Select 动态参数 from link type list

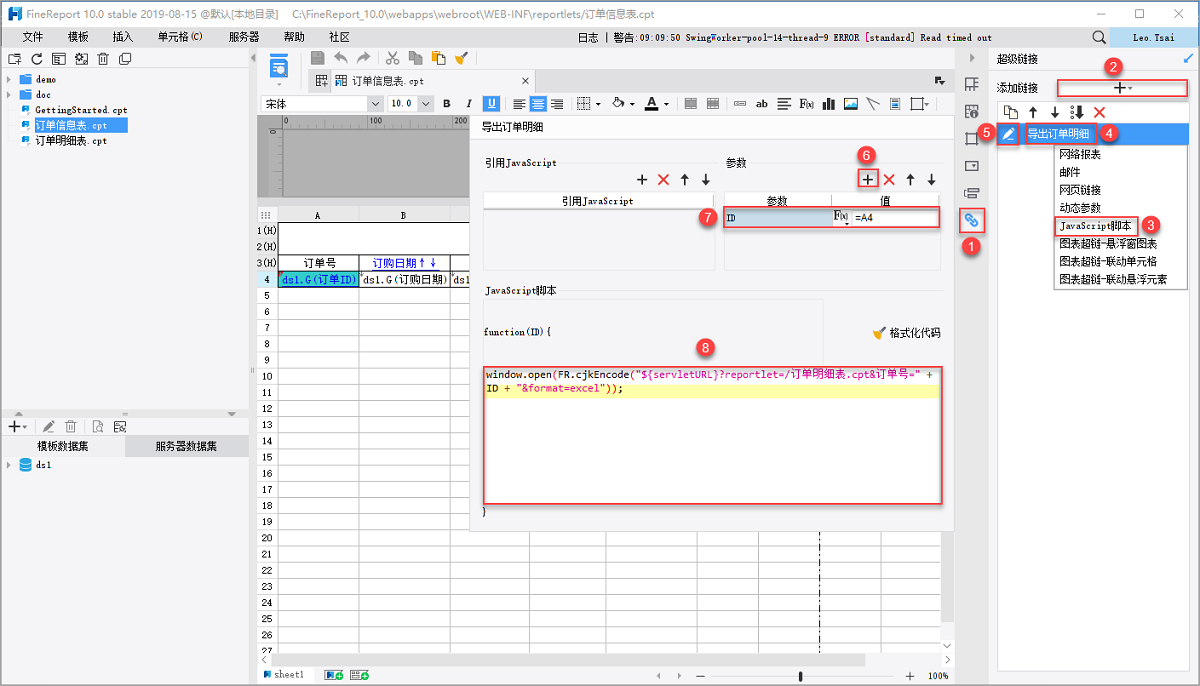(1080, 208)
